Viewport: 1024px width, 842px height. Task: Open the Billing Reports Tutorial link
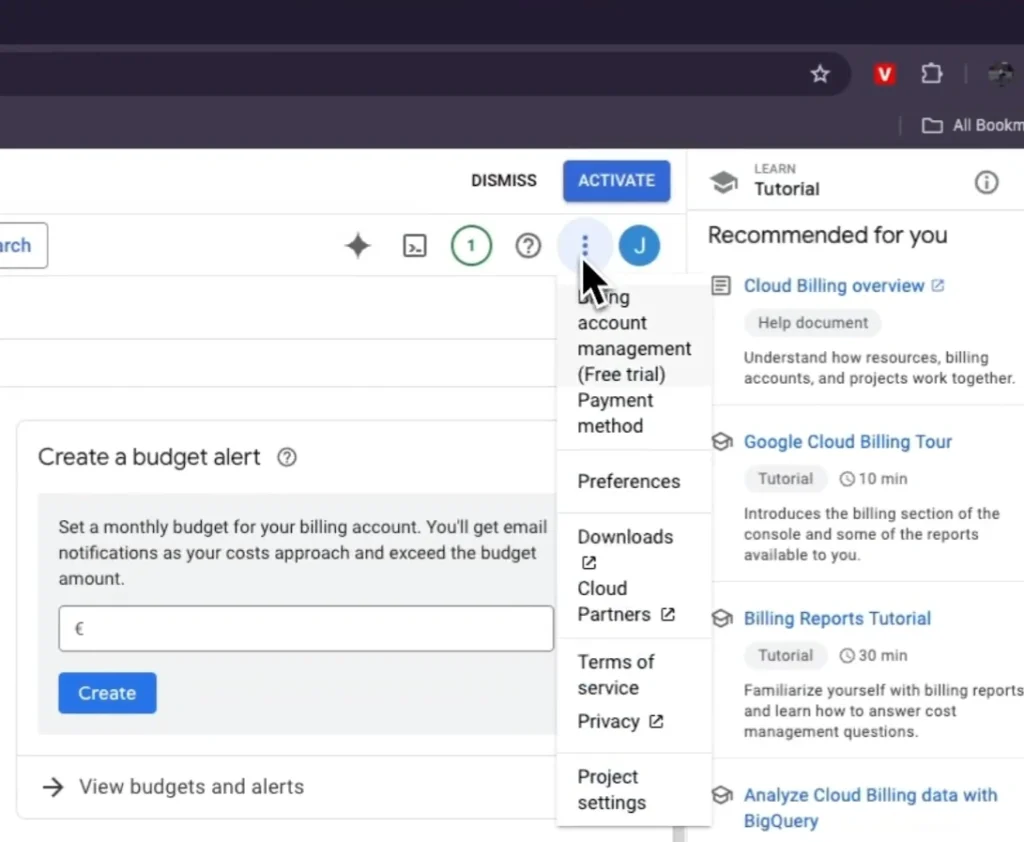click(x=837, y=618)
